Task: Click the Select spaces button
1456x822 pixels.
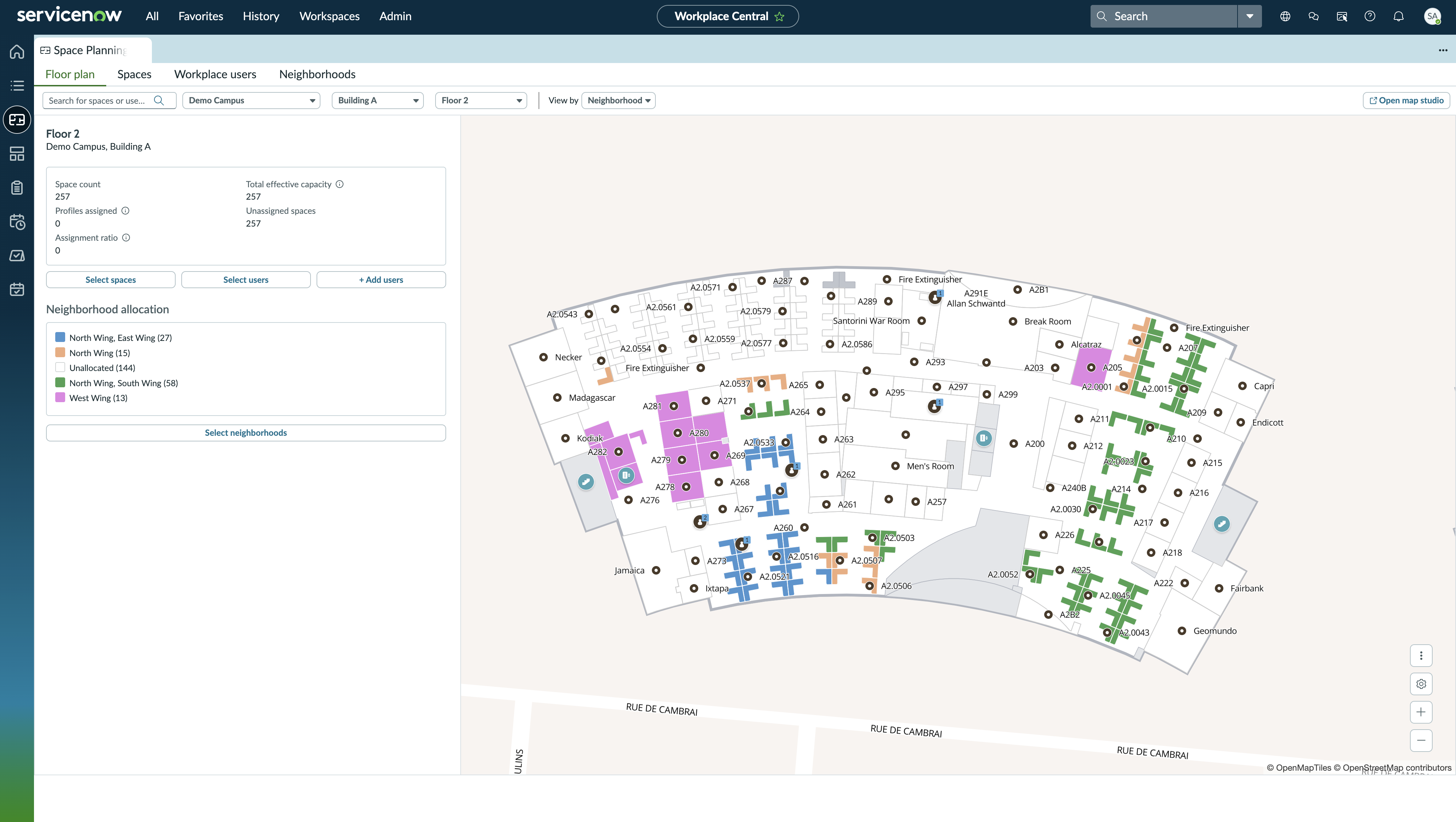Action: [x=111, y=280]
